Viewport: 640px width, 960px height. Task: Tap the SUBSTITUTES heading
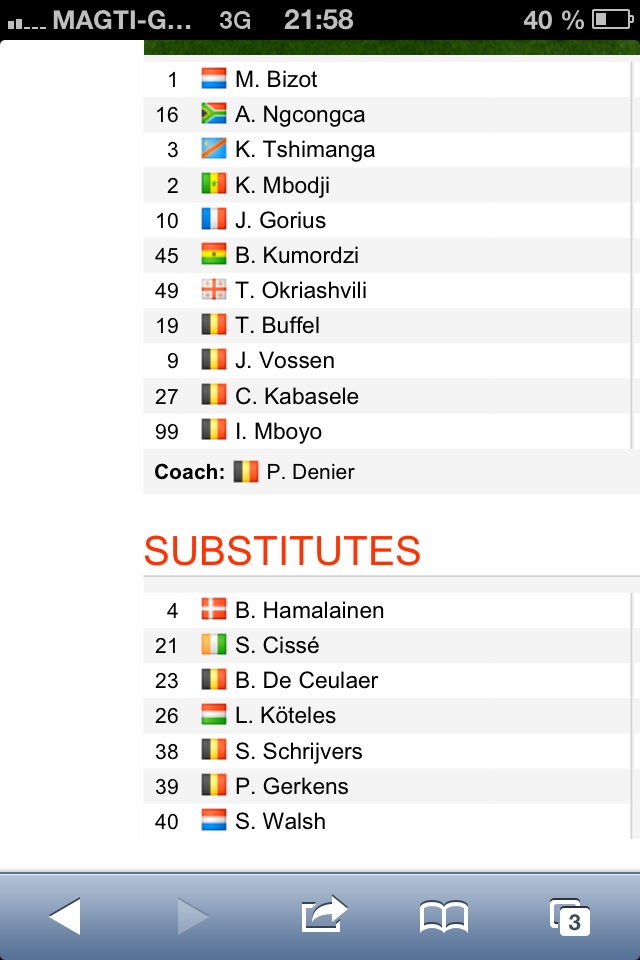(282, 551)
